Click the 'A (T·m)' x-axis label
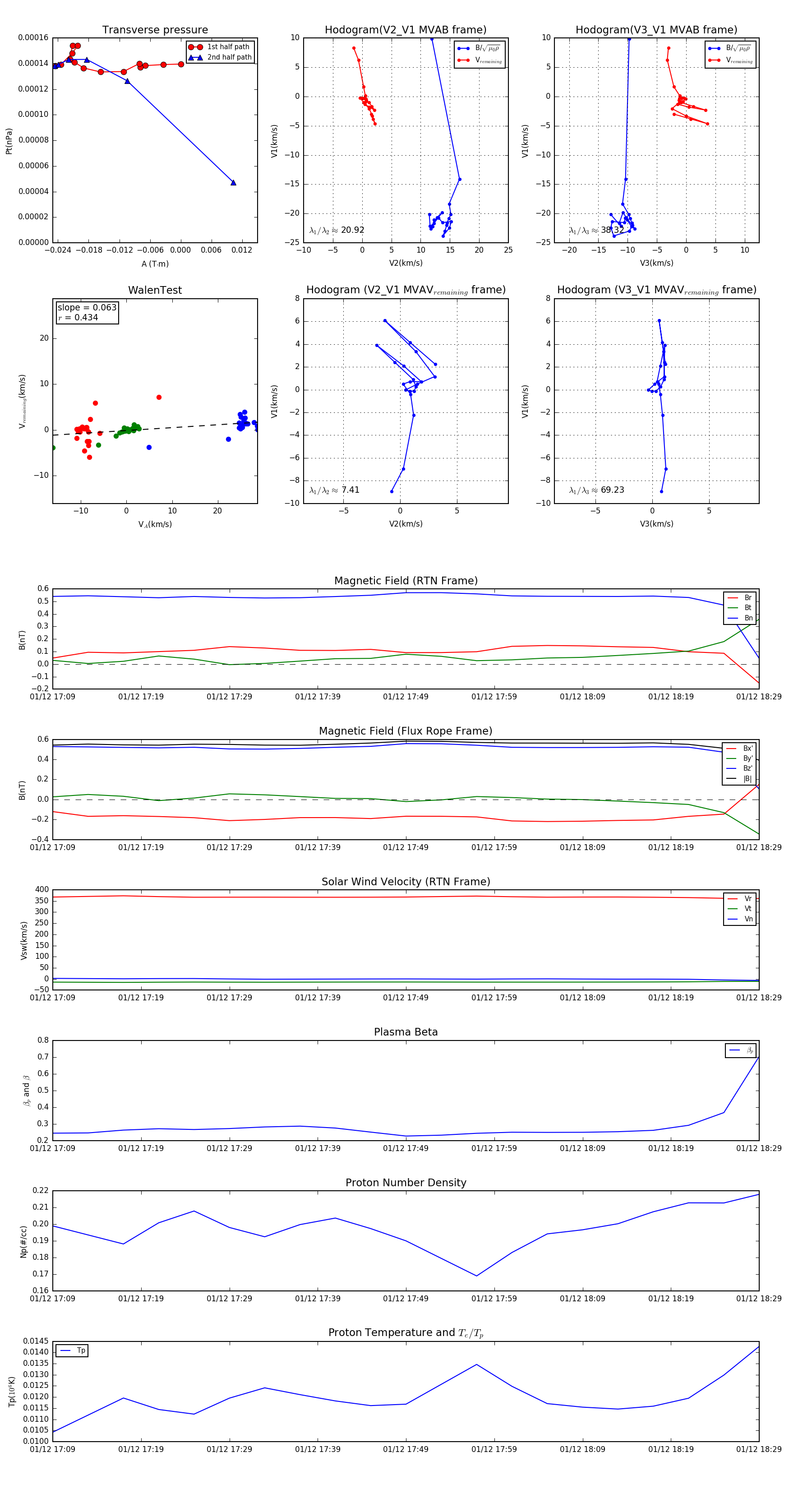812x1489 pixels. coord(155,264)
